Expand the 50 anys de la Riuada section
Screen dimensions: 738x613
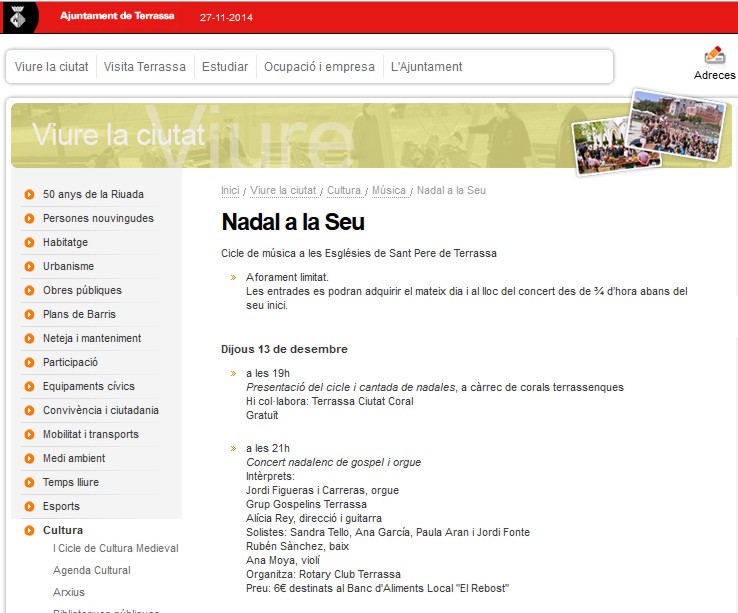(29, 195)
